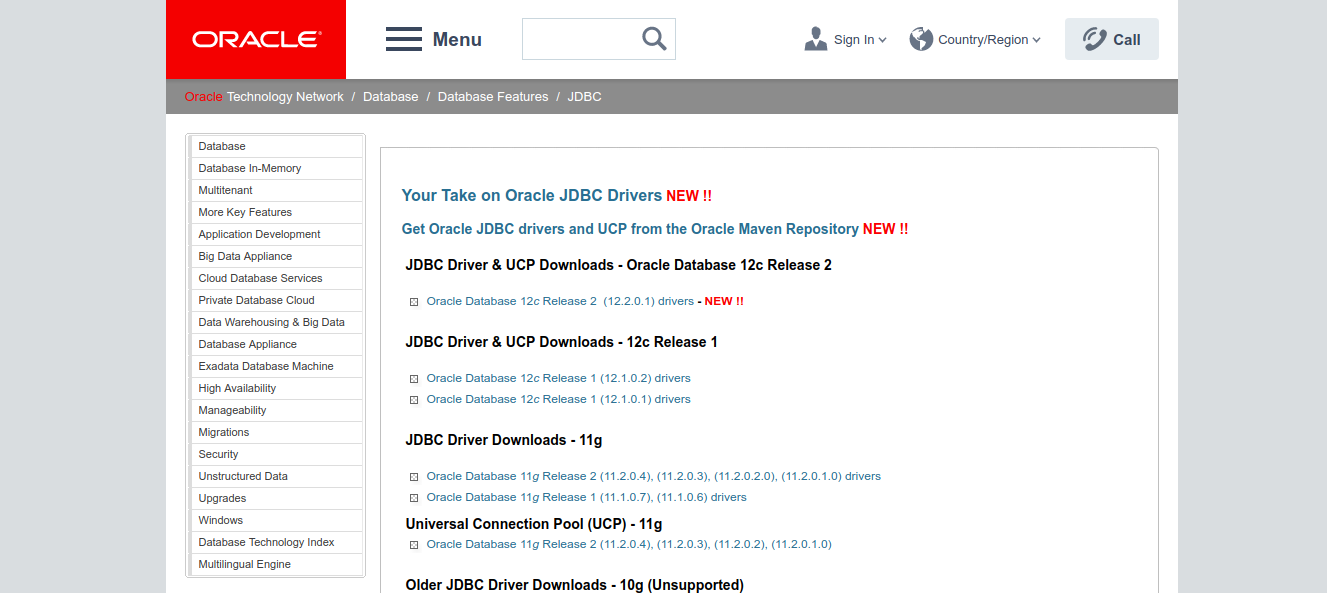The image size is (1327, 593).
Task: Click the search magnifier icon
Action: (x=654, y=39)
